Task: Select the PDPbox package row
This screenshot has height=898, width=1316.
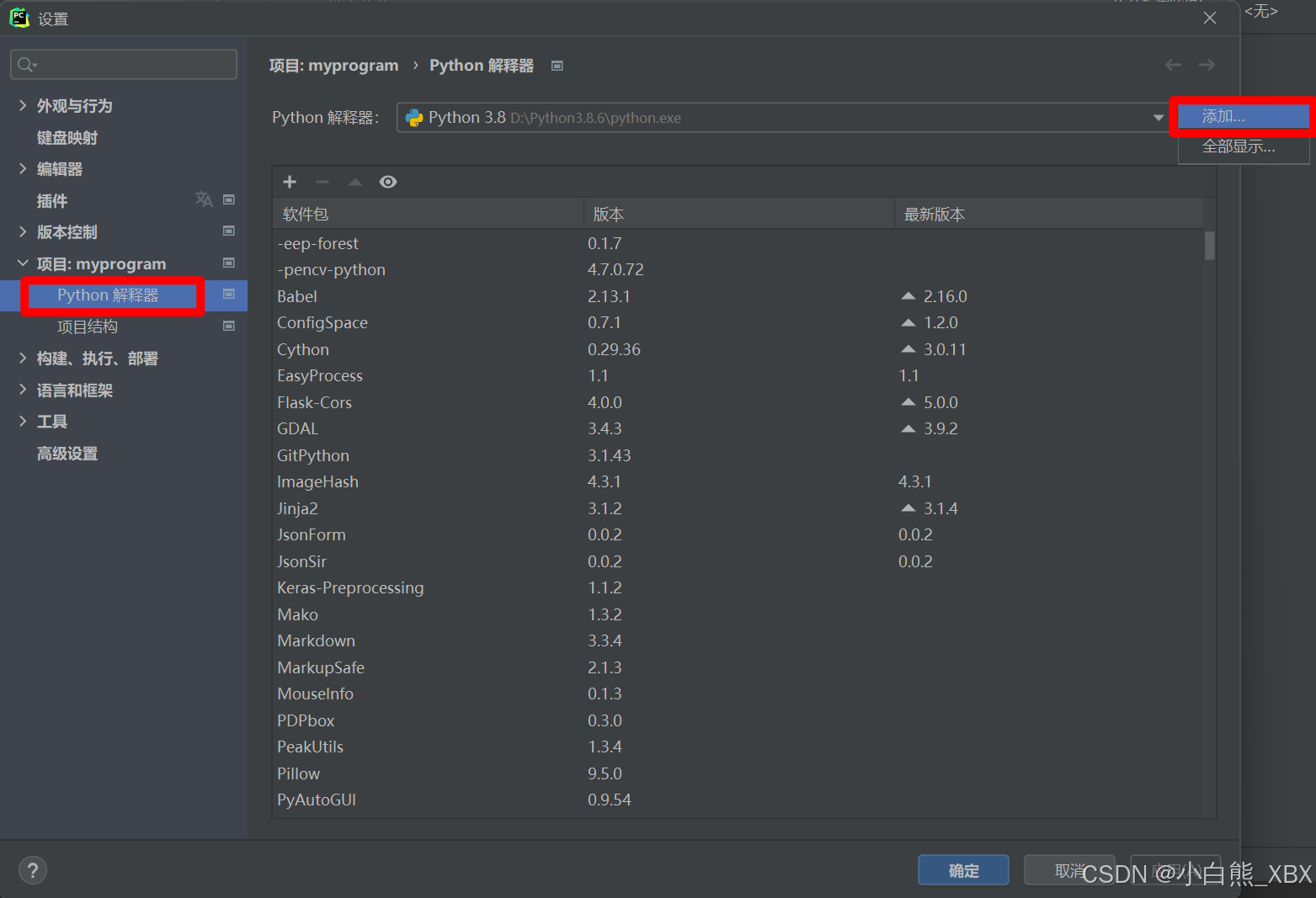Action: click(x=738, y=720)
